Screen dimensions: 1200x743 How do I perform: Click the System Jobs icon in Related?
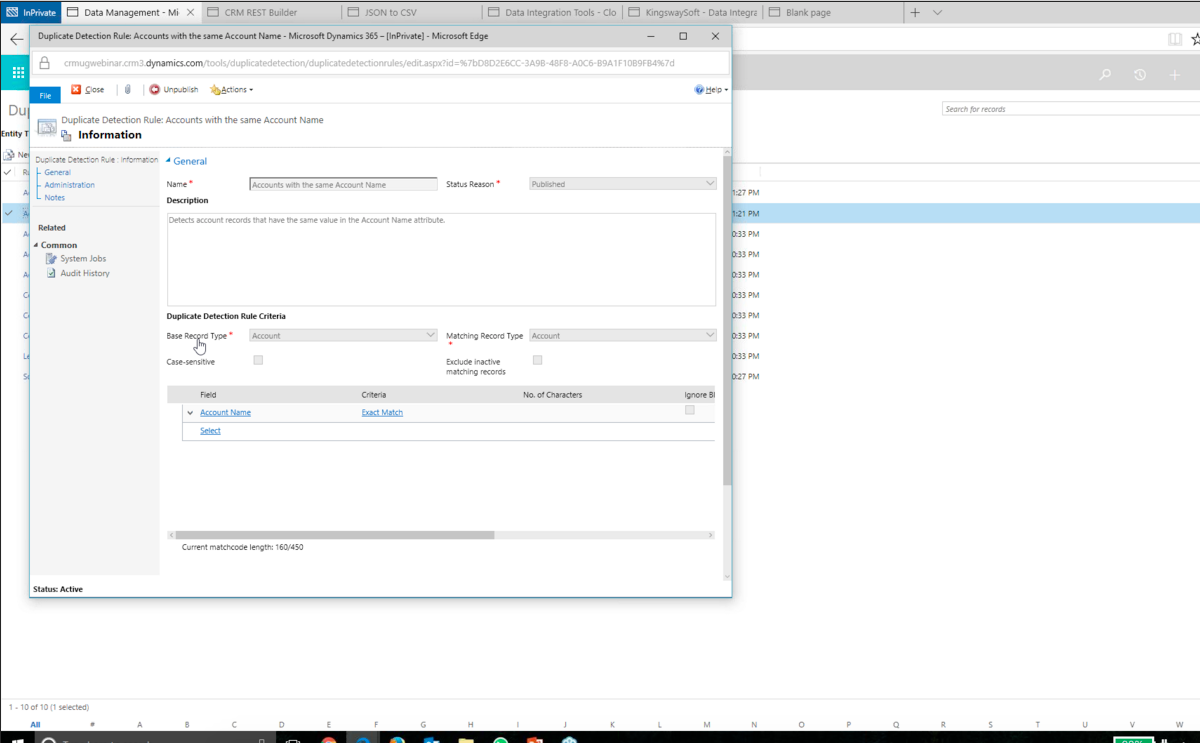[x=51, y=259]
